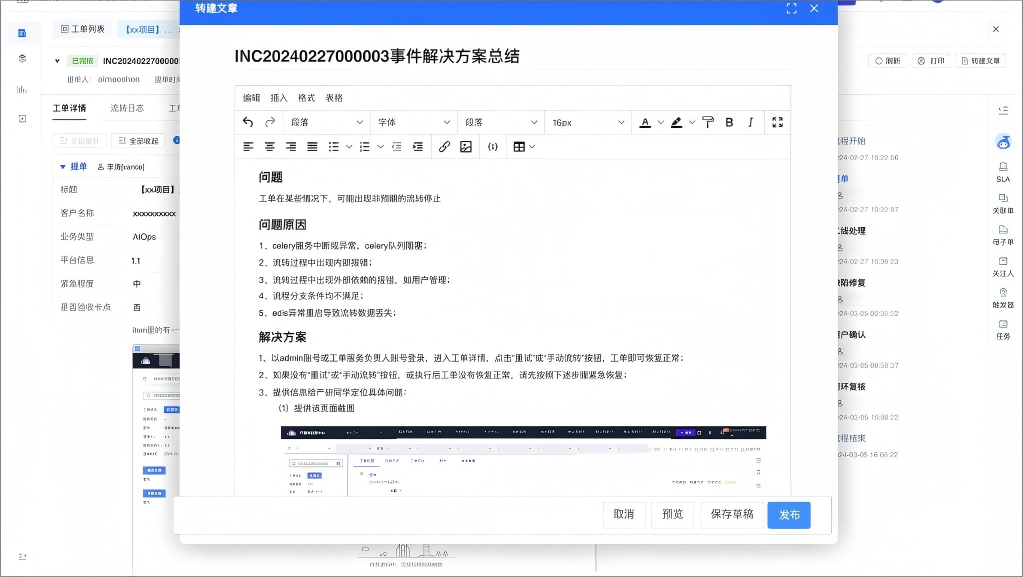This screenshot has width=1023, height=577.
Task: Select the format painter tool
Action: [x=708, y=122]
